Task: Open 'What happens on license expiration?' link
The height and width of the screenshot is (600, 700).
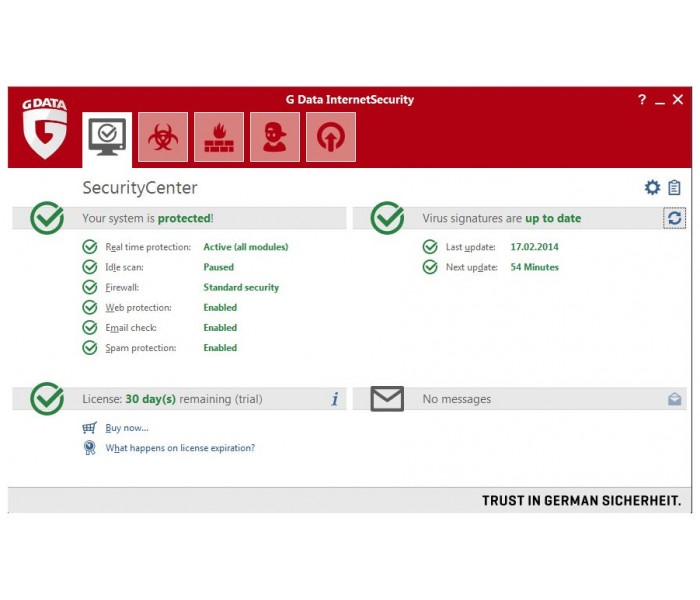Action: (x=180, y=448)
